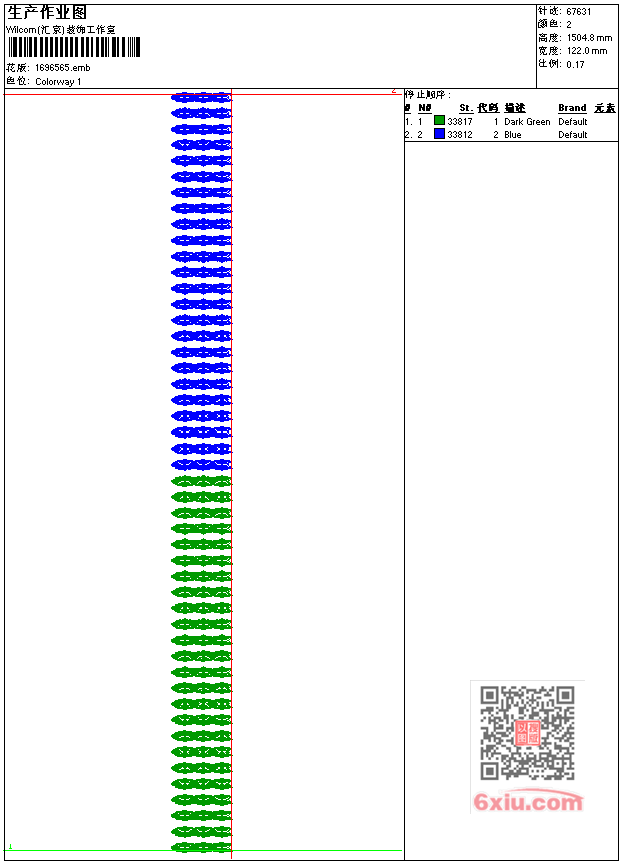
Task: Open the 6xiu.com watermark link
Action: point(528,802)
